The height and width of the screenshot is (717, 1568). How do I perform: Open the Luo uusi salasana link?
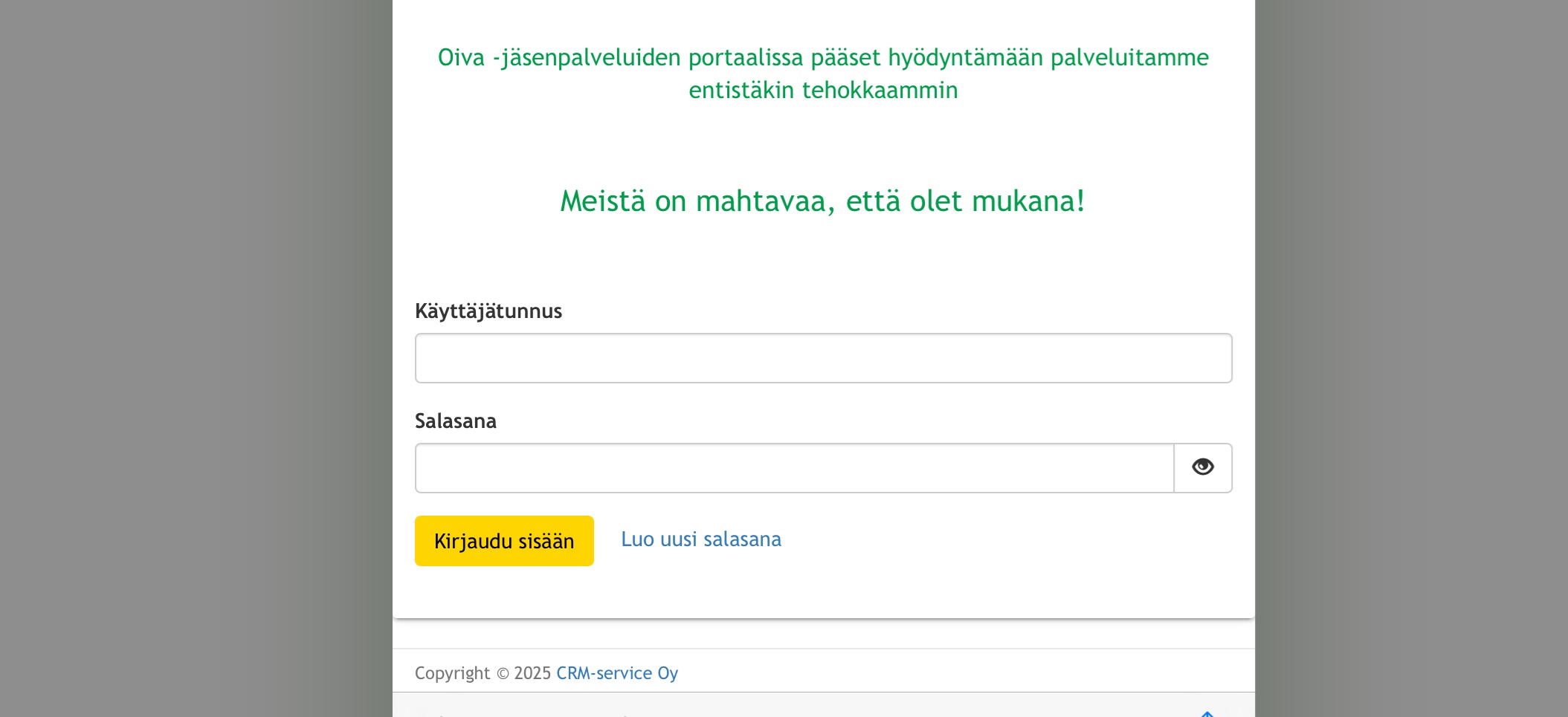[700, 539]
